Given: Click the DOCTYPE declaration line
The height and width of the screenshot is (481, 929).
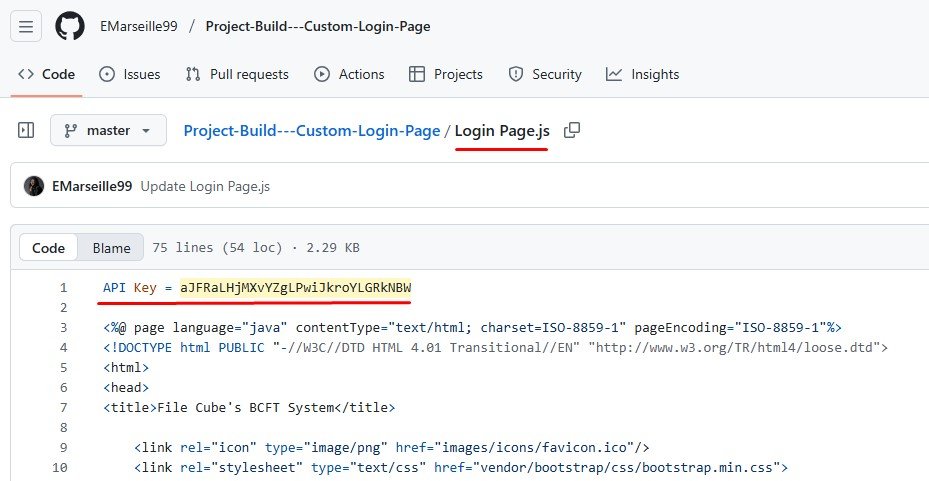Looking at the screenshot, I should click(495, 348).
